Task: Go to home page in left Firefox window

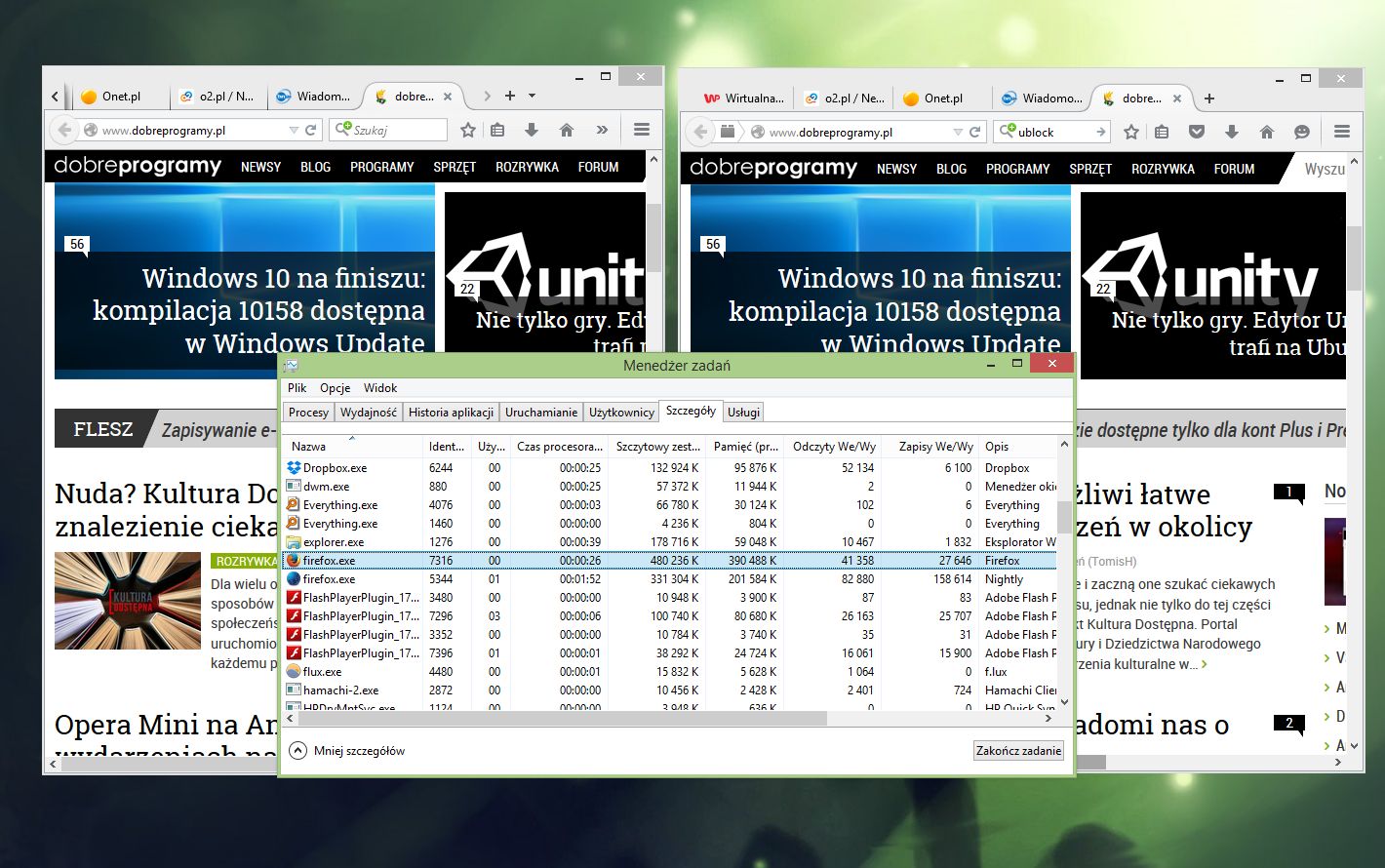Action: (567, 130)
